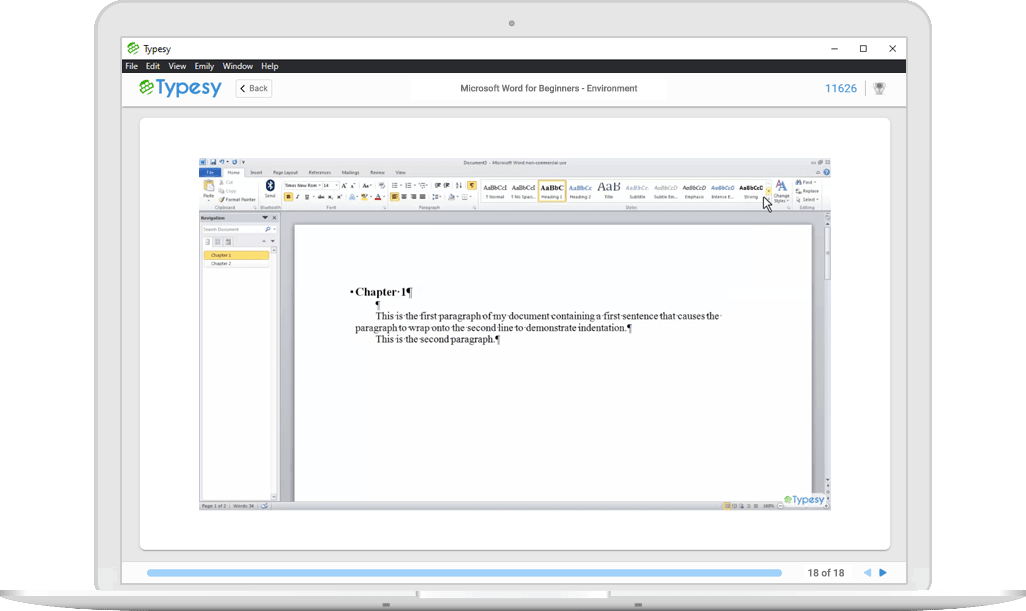Click the Replace button in Editing group

coord(808,191)
